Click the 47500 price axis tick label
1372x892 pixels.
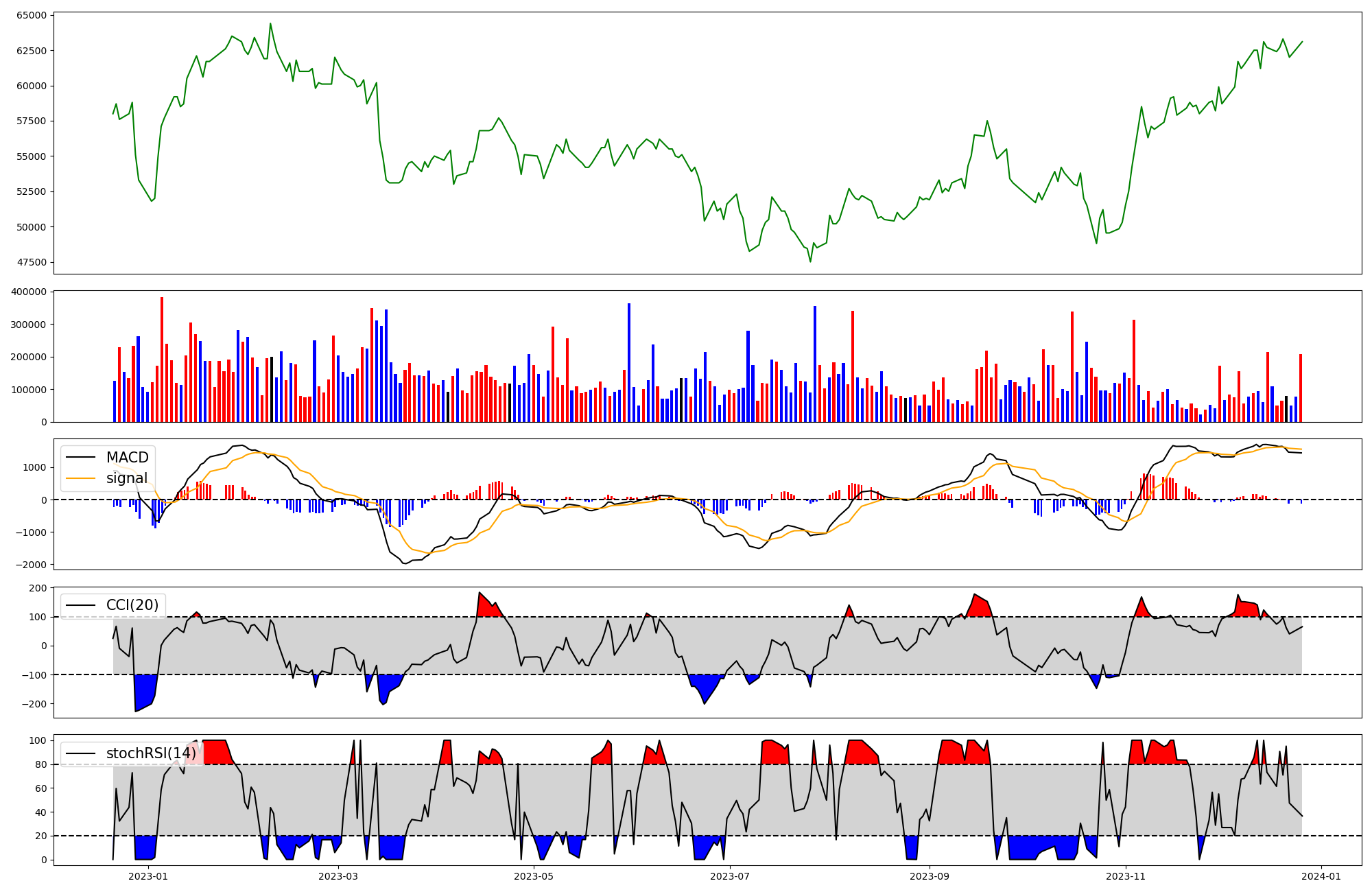tap(31, 262)
